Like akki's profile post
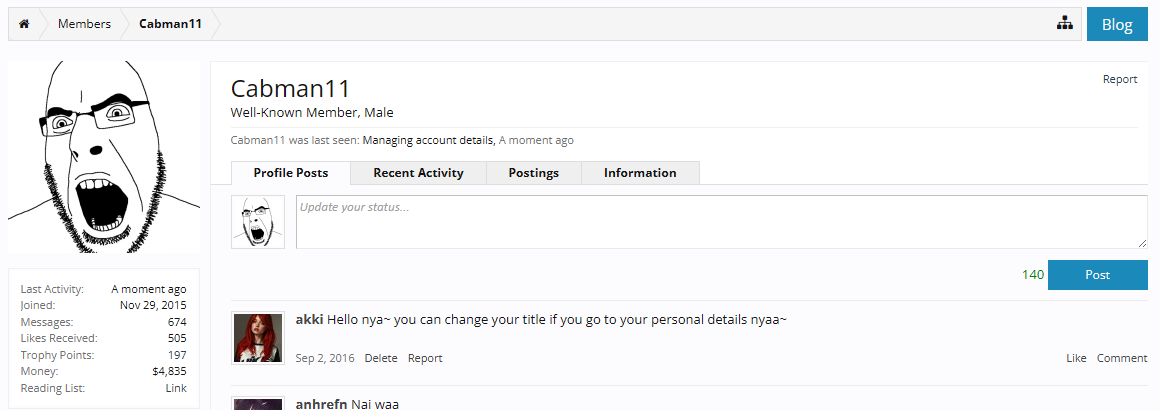The image size is (1160, 410). (1076, 358)
